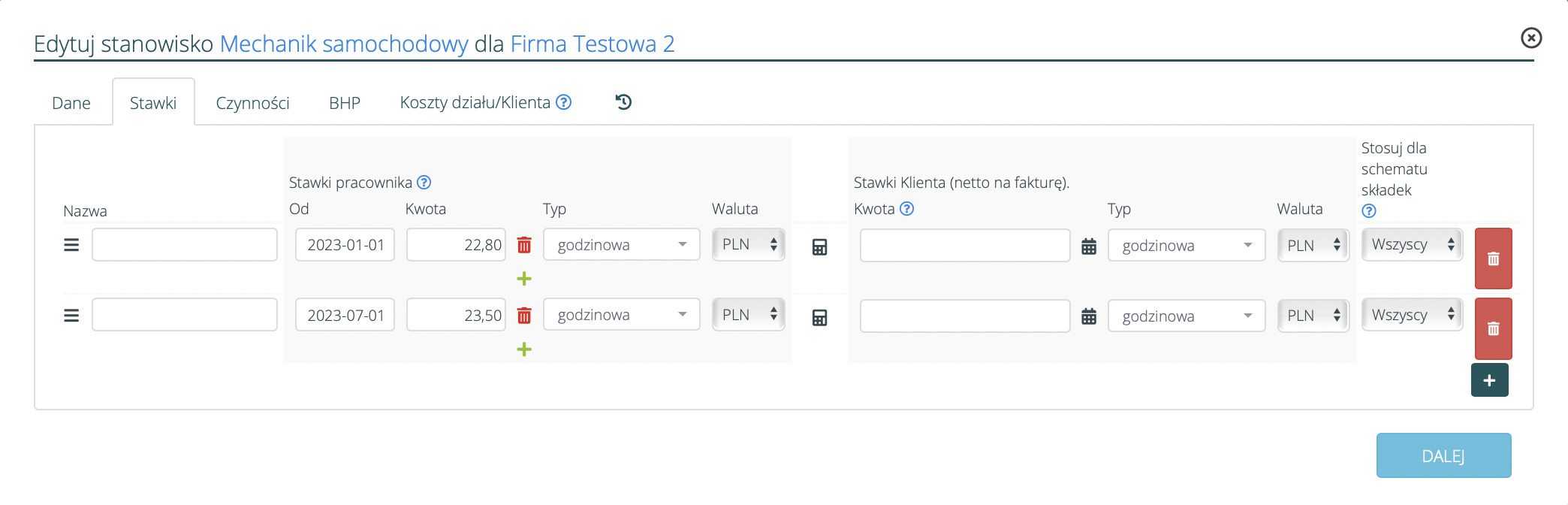Open client rate calendar icon in first row
The width and height of the screenshot is (1568, 505).
1088,246
